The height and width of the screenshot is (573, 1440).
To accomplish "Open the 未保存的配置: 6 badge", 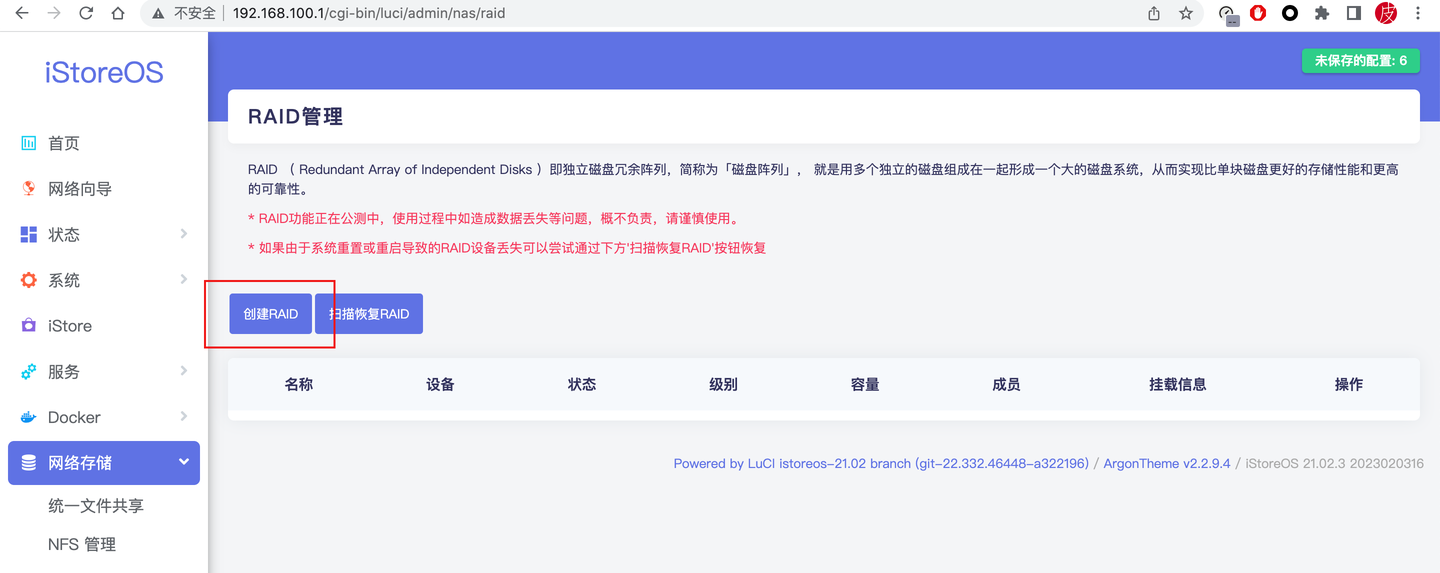I will (1361, 61).
